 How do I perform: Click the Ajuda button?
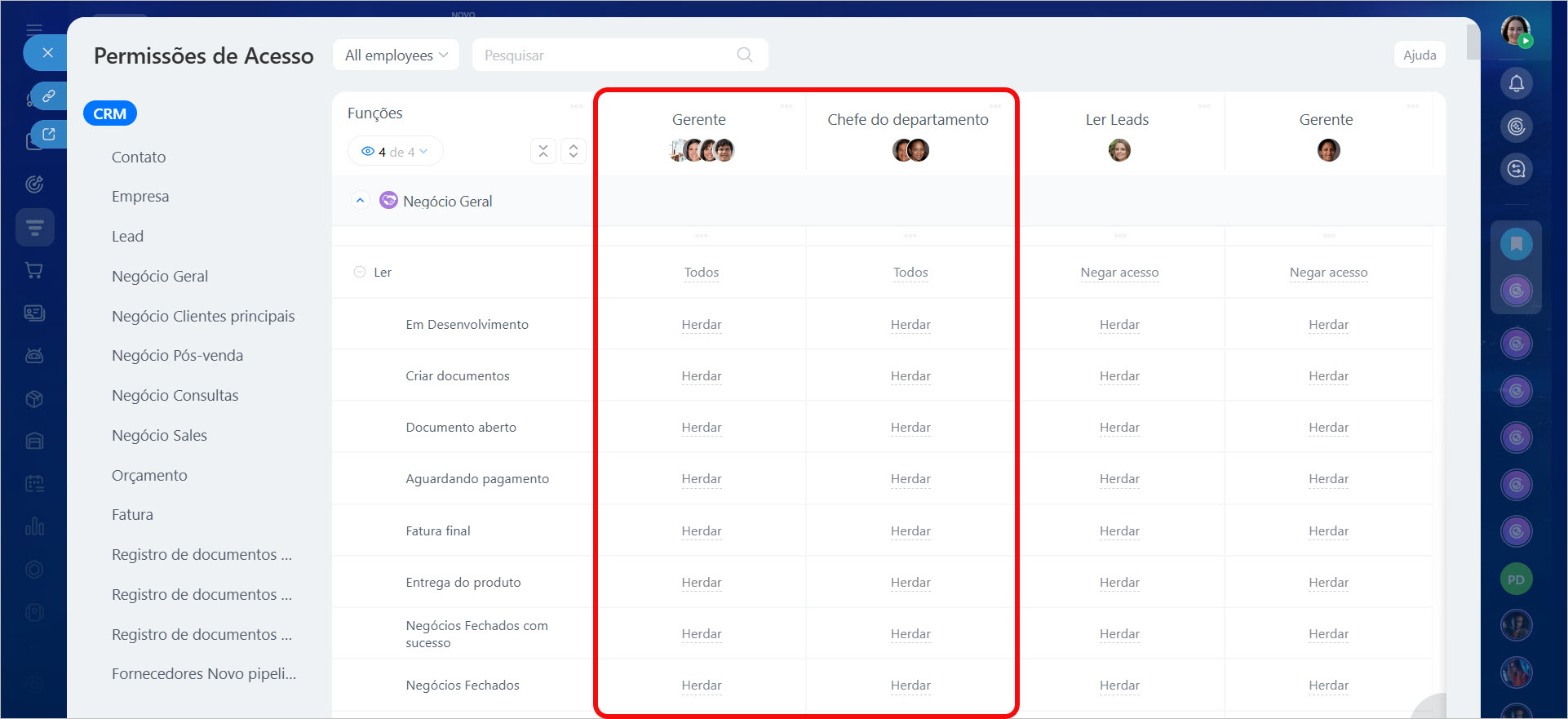[x=1419, y=55]
